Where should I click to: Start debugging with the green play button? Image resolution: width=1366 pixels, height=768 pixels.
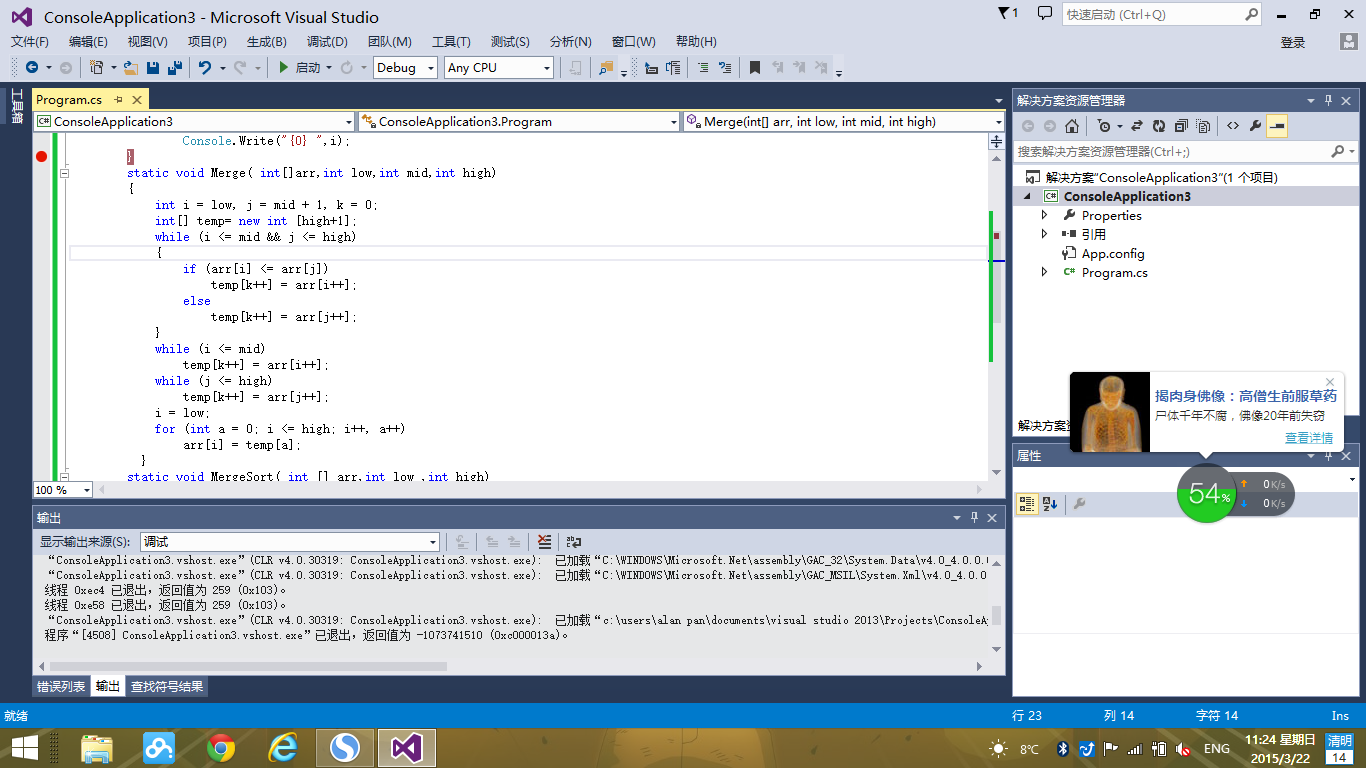pyautogui.click(x=284, y=68)
